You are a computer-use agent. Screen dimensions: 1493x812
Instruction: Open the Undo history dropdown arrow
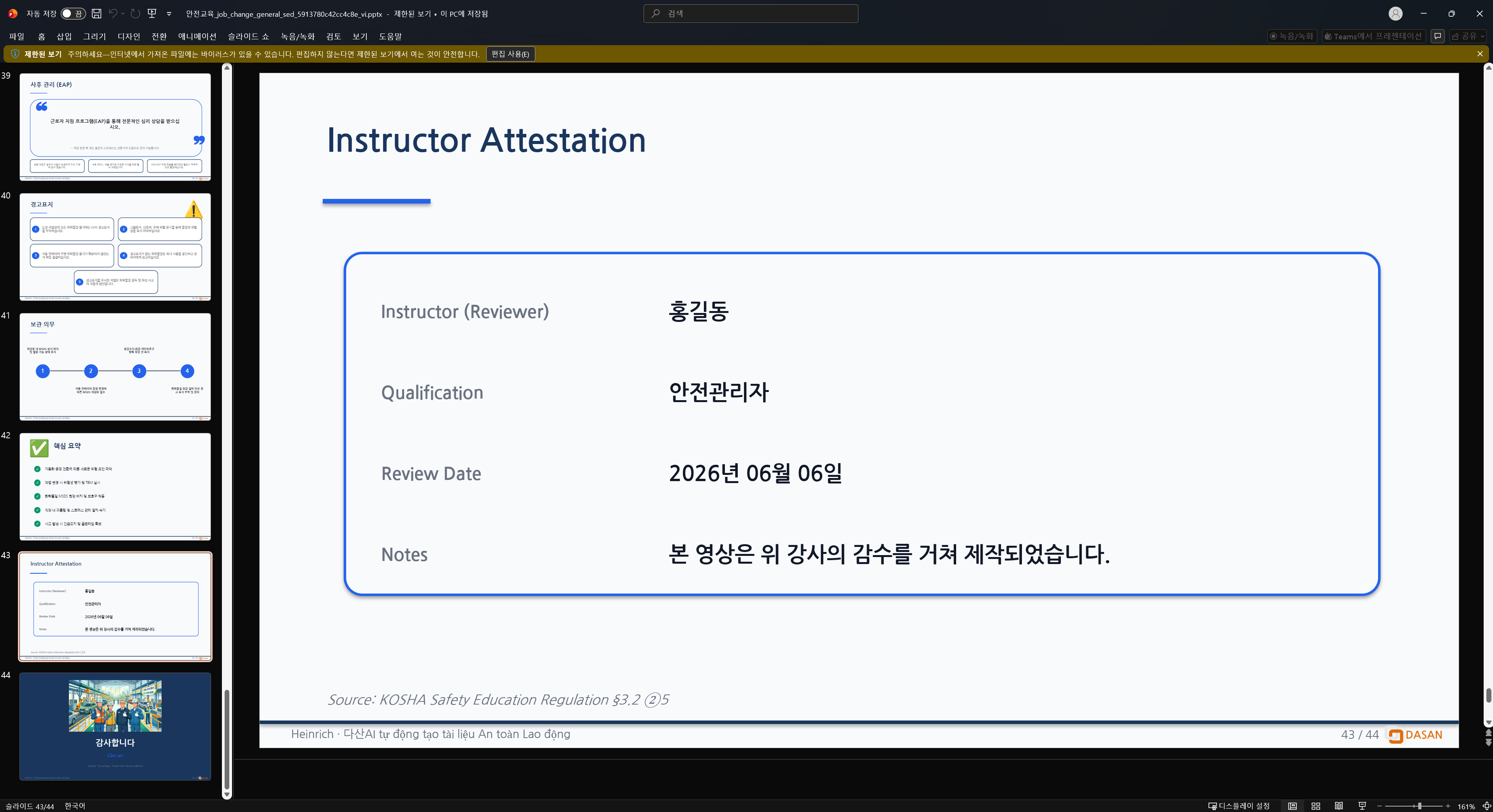point(123,13)
